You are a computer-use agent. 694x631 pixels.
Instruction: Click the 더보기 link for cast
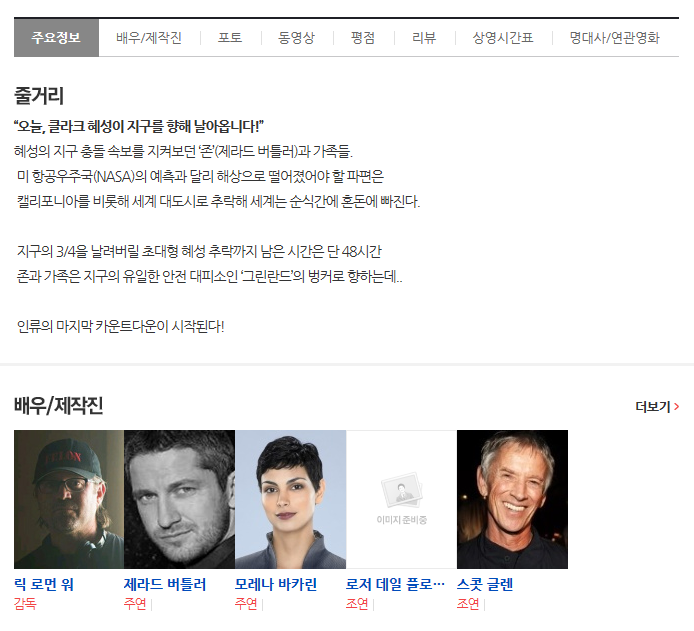point(653,407)
